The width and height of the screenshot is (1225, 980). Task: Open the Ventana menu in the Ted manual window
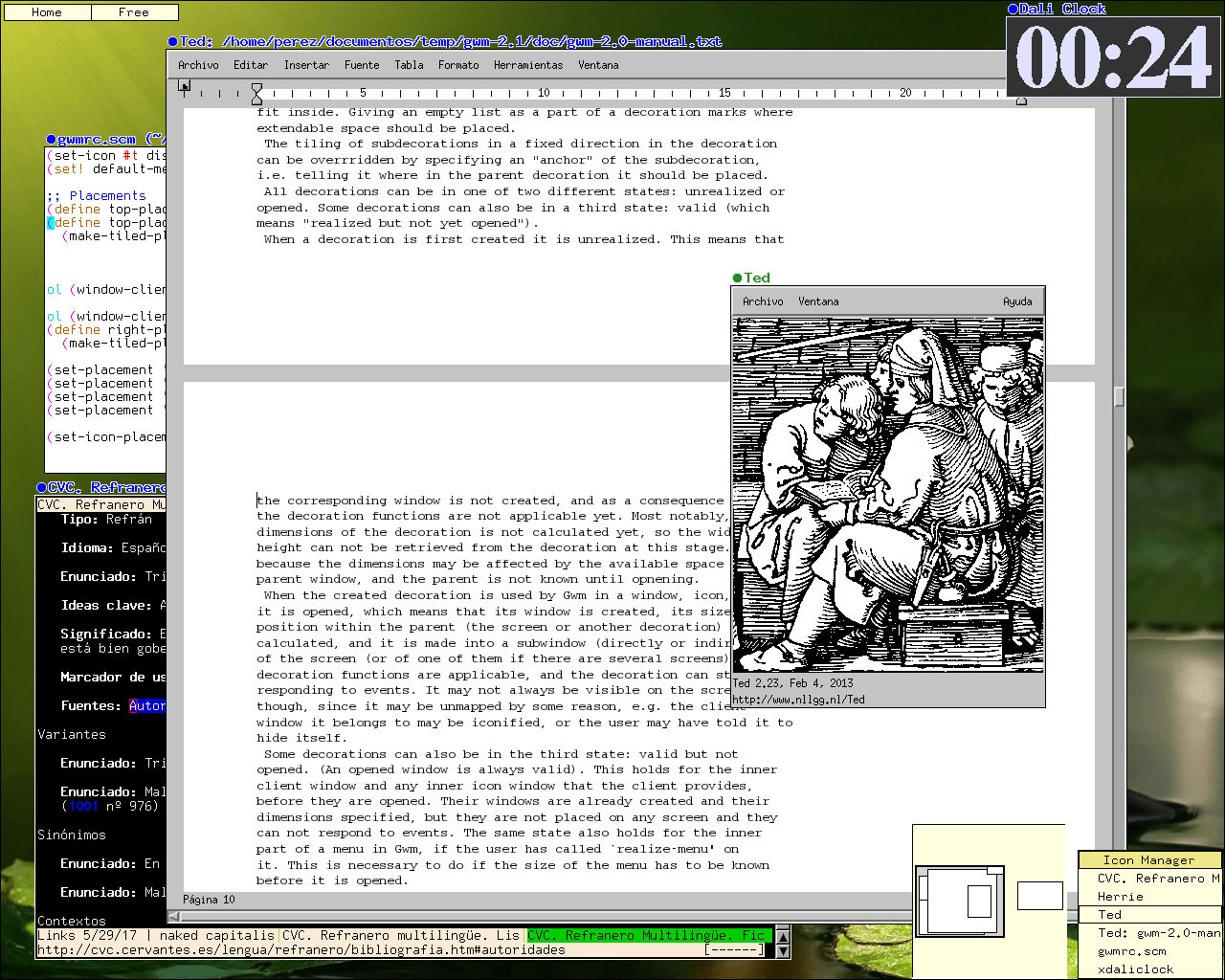[x=598, y=65]
